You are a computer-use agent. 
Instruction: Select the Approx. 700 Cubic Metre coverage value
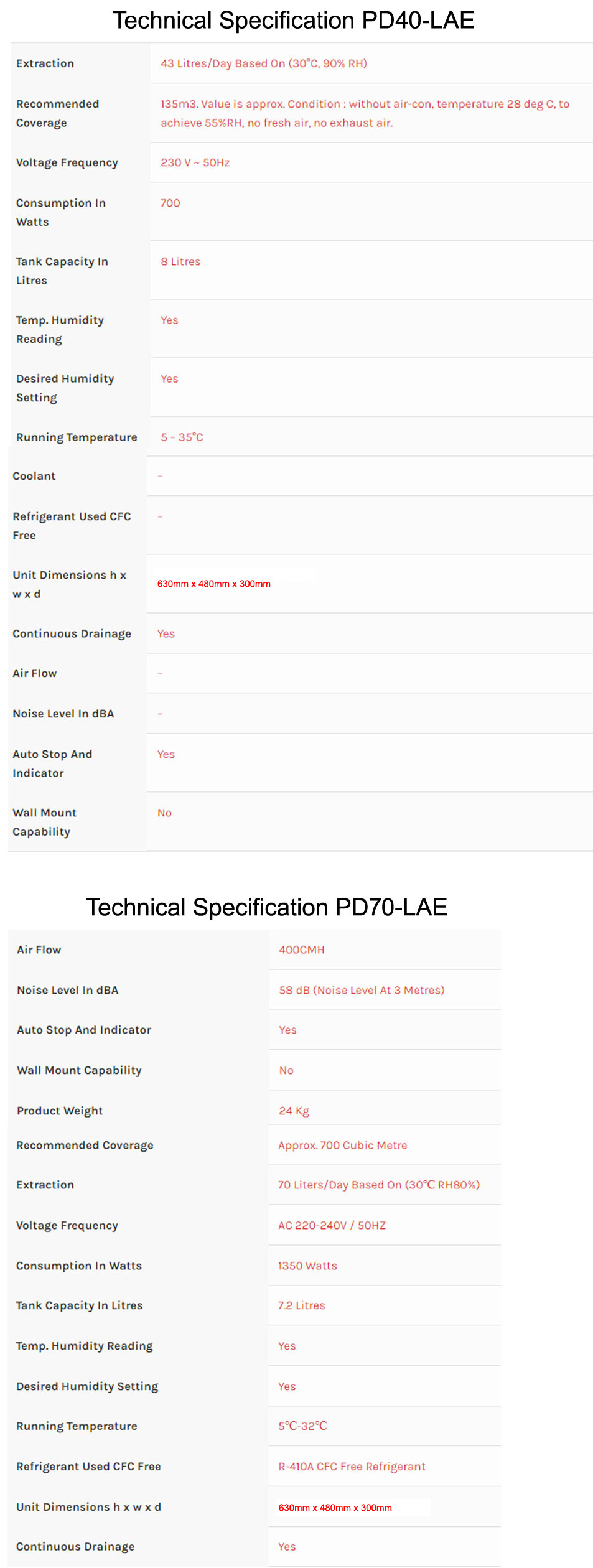pos(342,1145)
